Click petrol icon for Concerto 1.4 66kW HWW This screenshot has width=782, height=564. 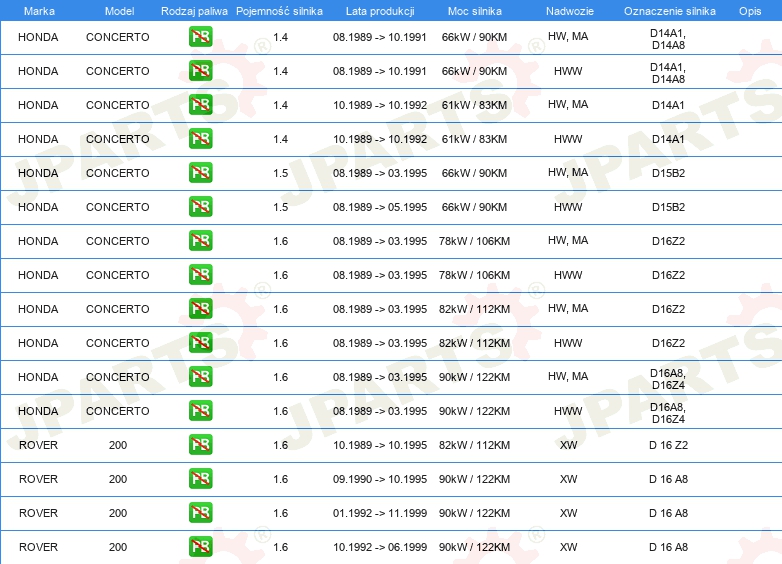click(200, 71)
